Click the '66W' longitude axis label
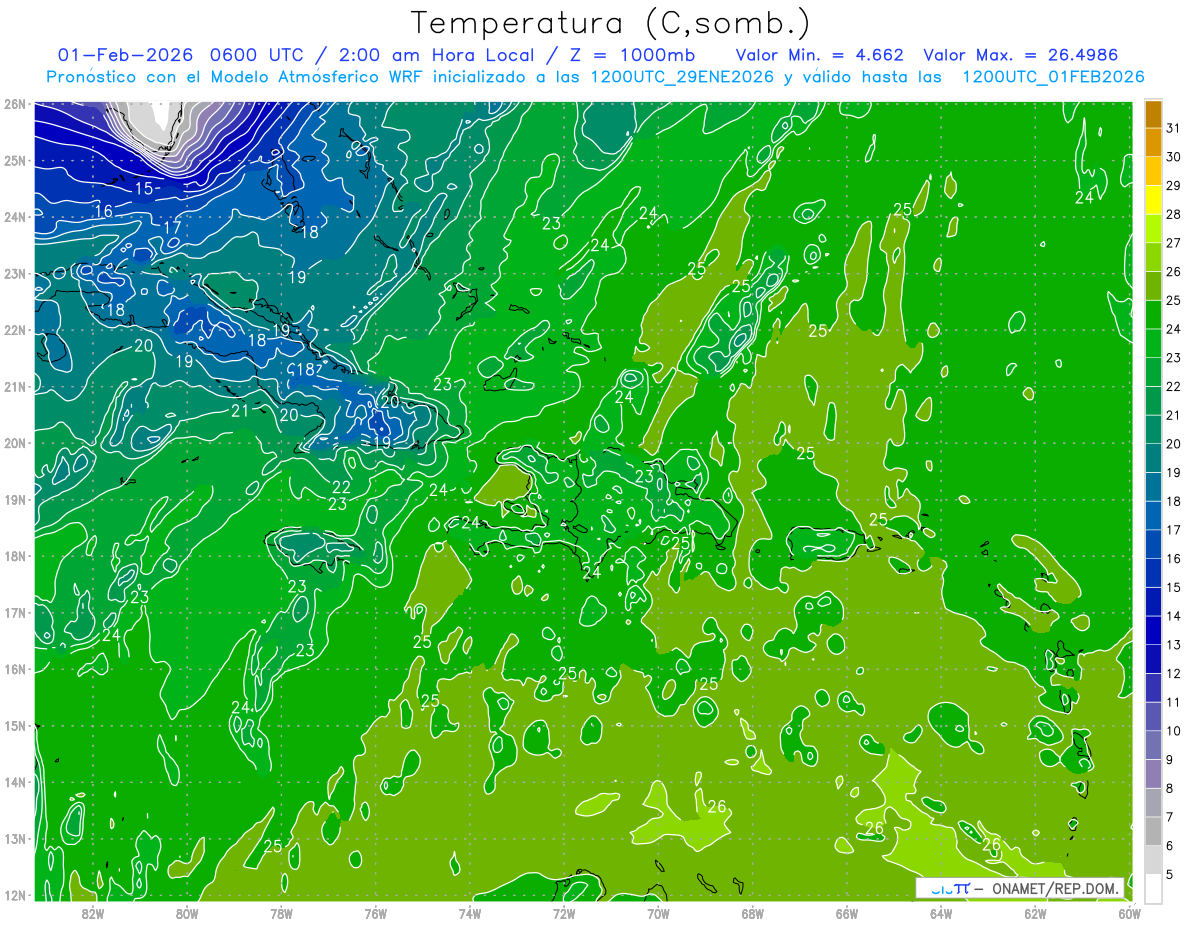This screenshot has width=1200, height=927. [846, 912]
